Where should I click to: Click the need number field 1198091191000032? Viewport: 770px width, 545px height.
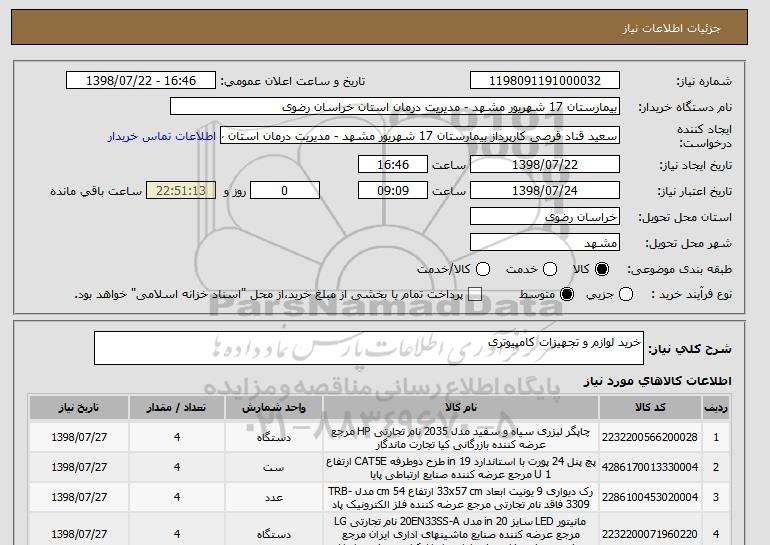click(x=545, y=81)
